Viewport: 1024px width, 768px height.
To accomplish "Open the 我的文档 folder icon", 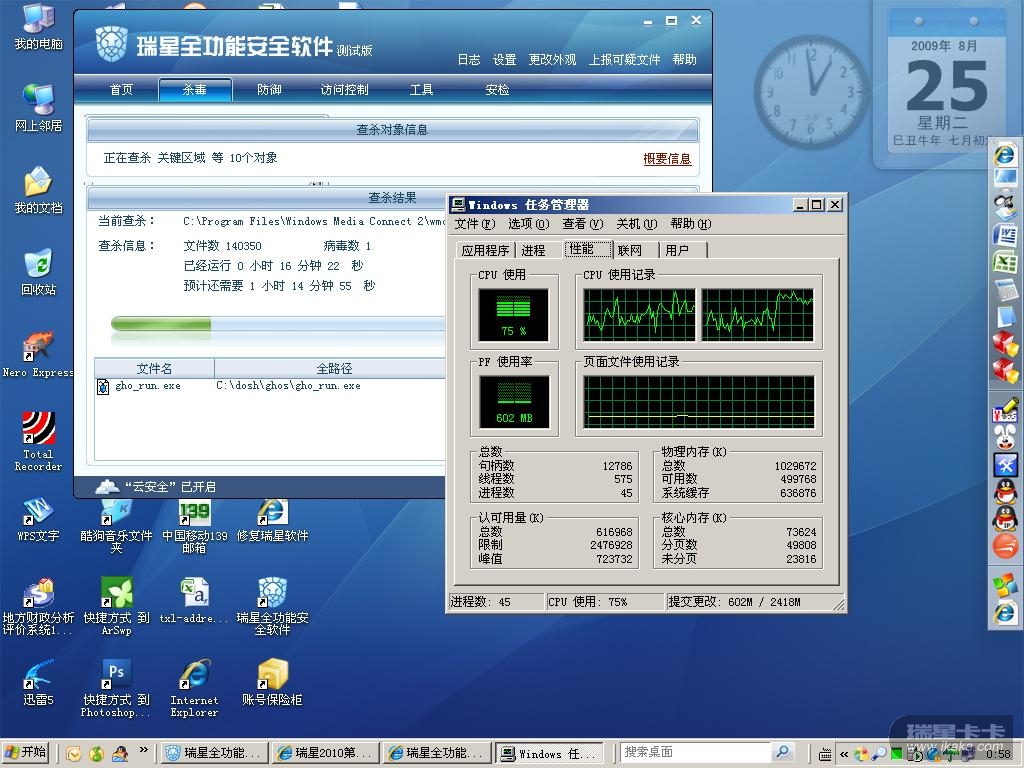I will [x=38, y=190].
